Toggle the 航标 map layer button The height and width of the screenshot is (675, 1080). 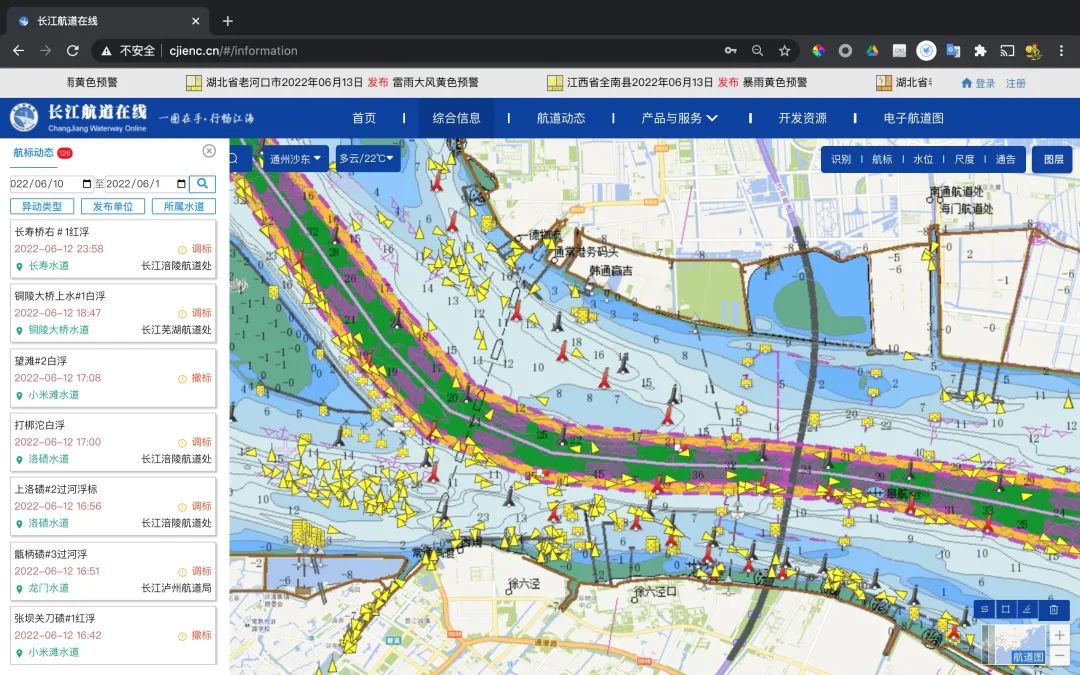(882, 160)
